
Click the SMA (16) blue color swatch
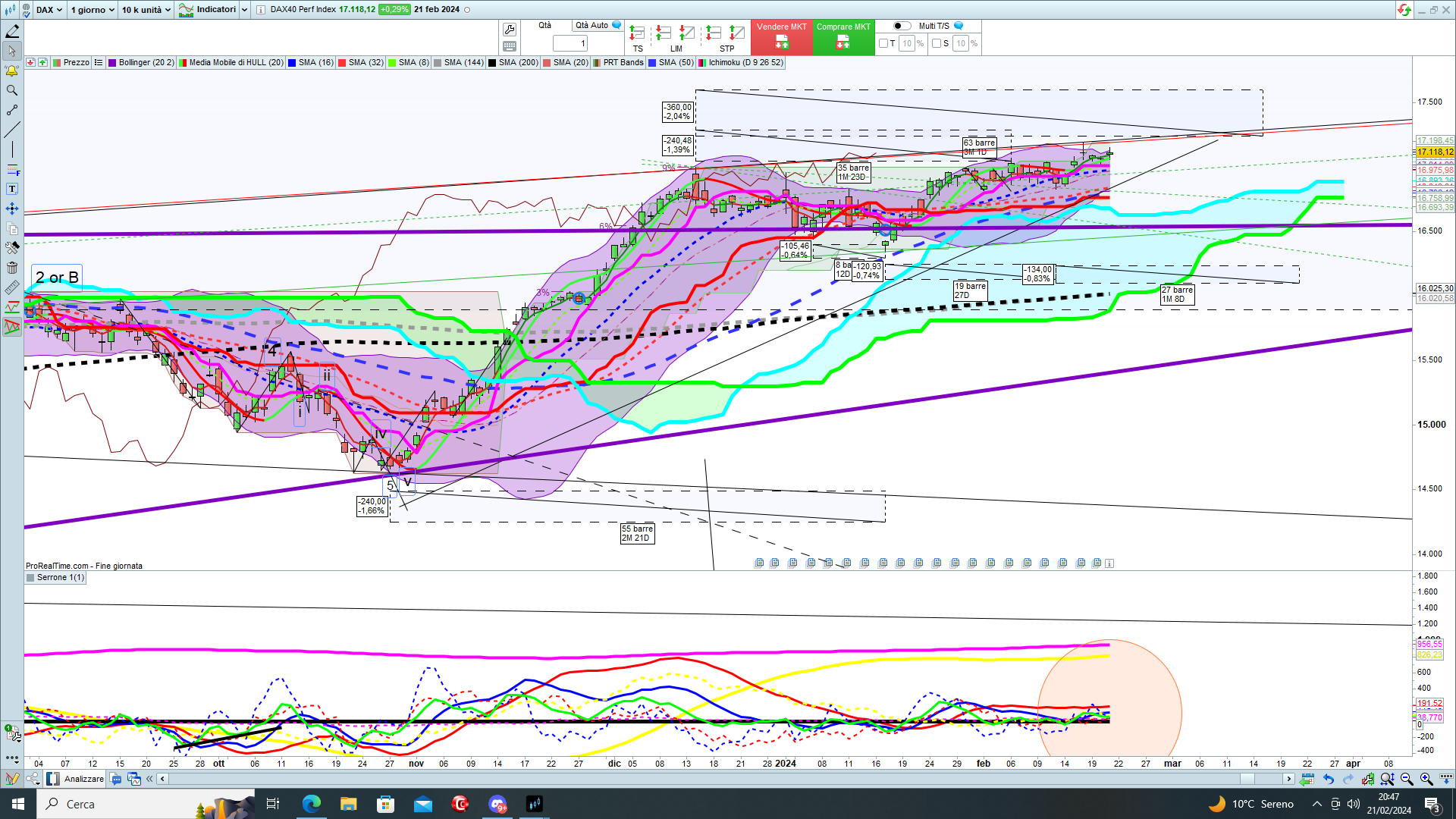(292, 62)
